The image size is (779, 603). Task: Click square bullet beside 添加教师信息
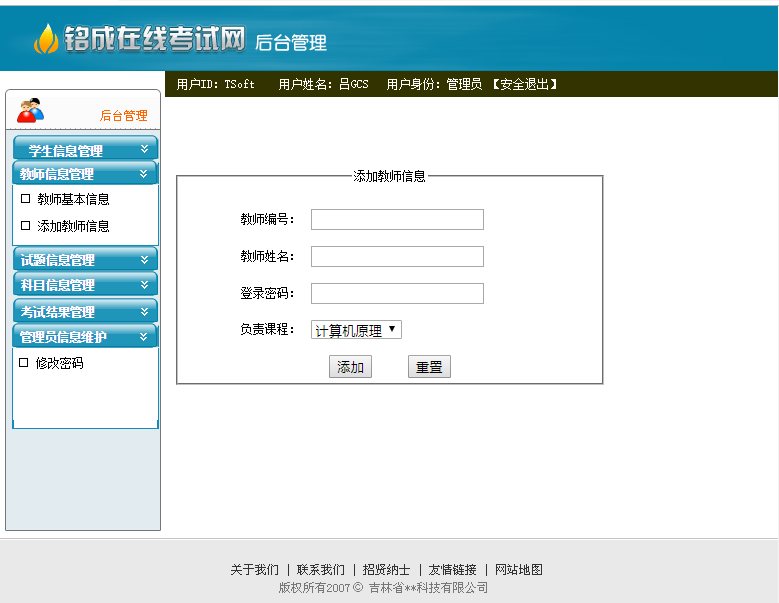(25, 226)
